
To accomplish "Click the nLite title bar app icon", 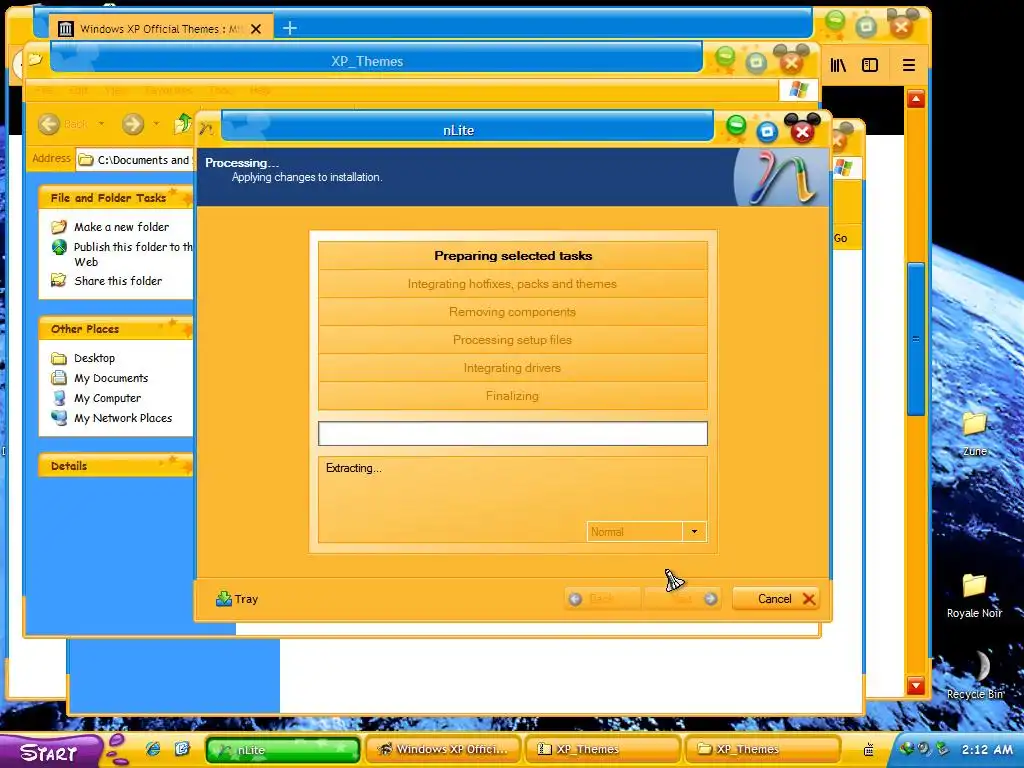I will click(207, 129).
